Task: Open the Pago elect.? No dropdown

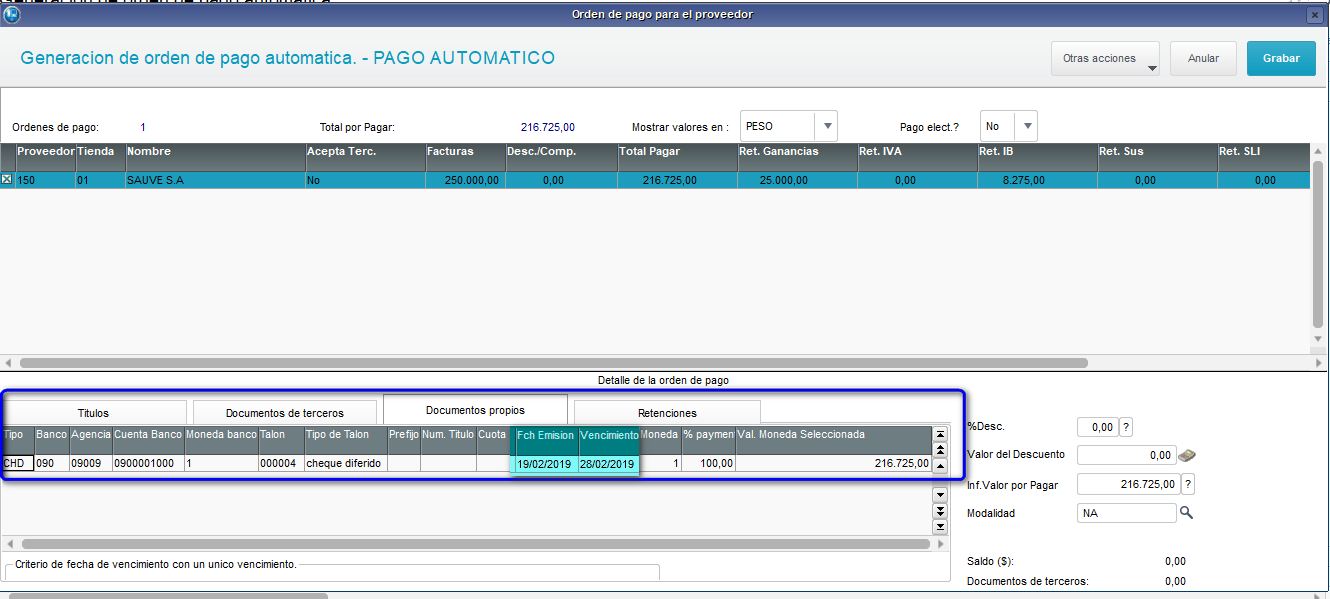Action: click(1026, 127)
